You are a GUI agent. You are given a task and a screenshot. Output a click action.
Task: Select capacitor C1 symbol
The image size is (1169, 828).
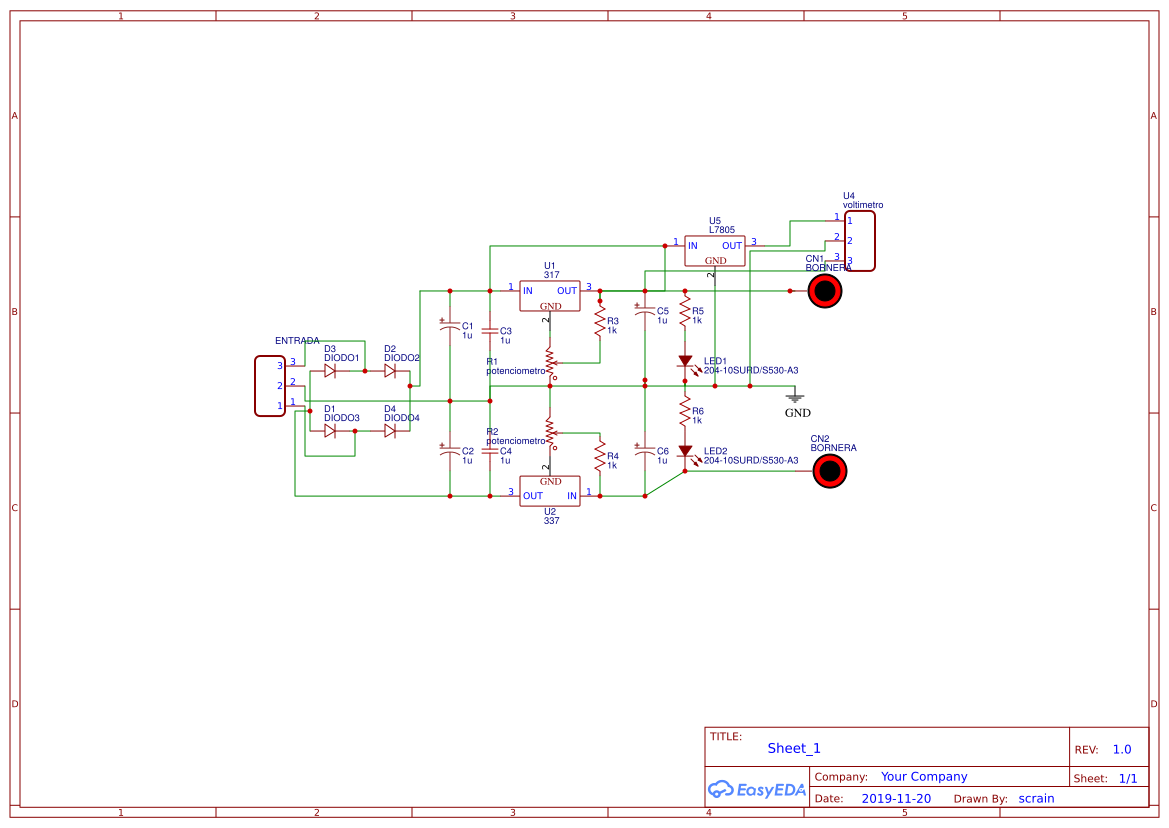pyautogui.click(x=449, y=326)
